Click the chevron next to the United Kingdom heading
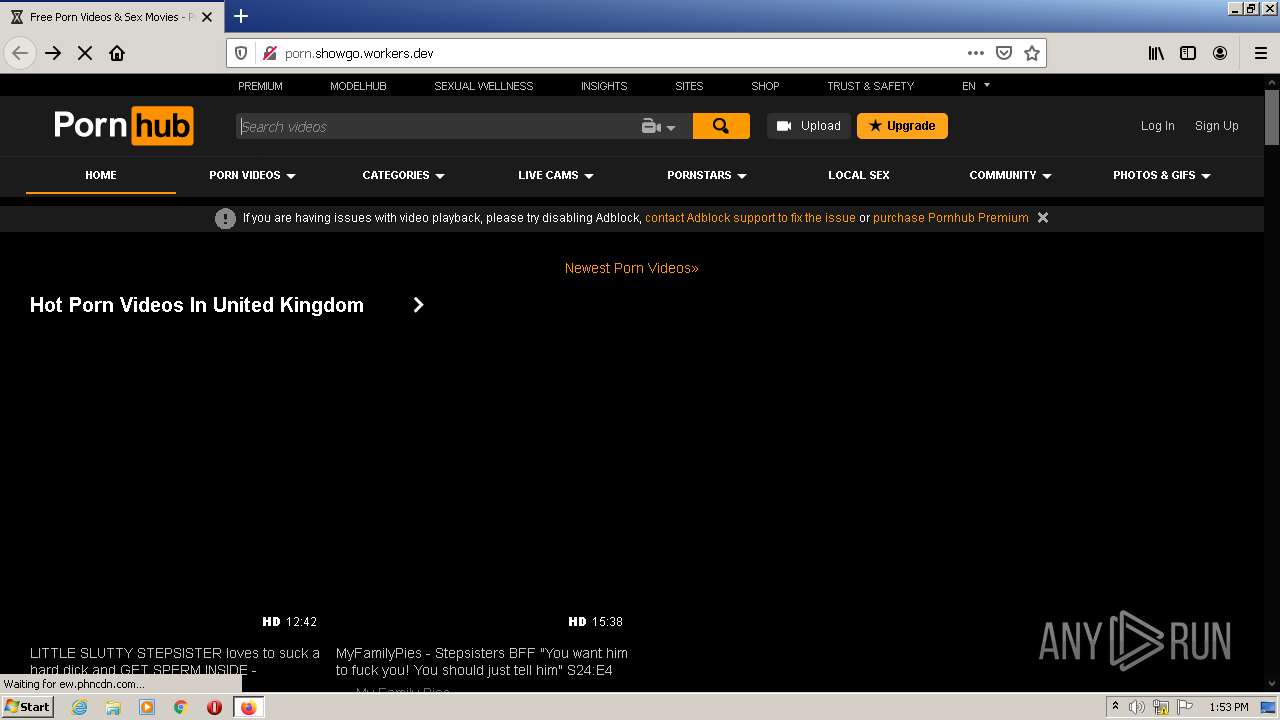The height and width of the screenshot is (720, 1280). tap(418, 305)
